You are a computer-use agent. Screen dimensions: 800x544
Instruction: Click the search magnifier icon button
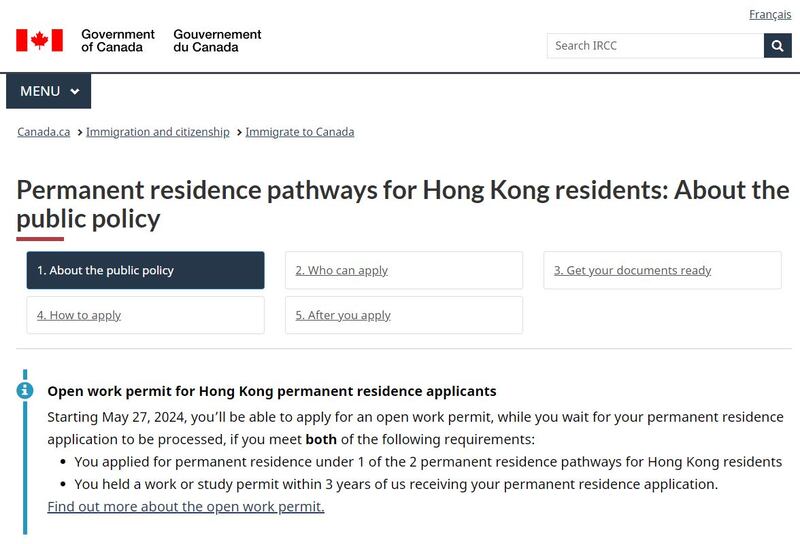click(x=777, y=46)
